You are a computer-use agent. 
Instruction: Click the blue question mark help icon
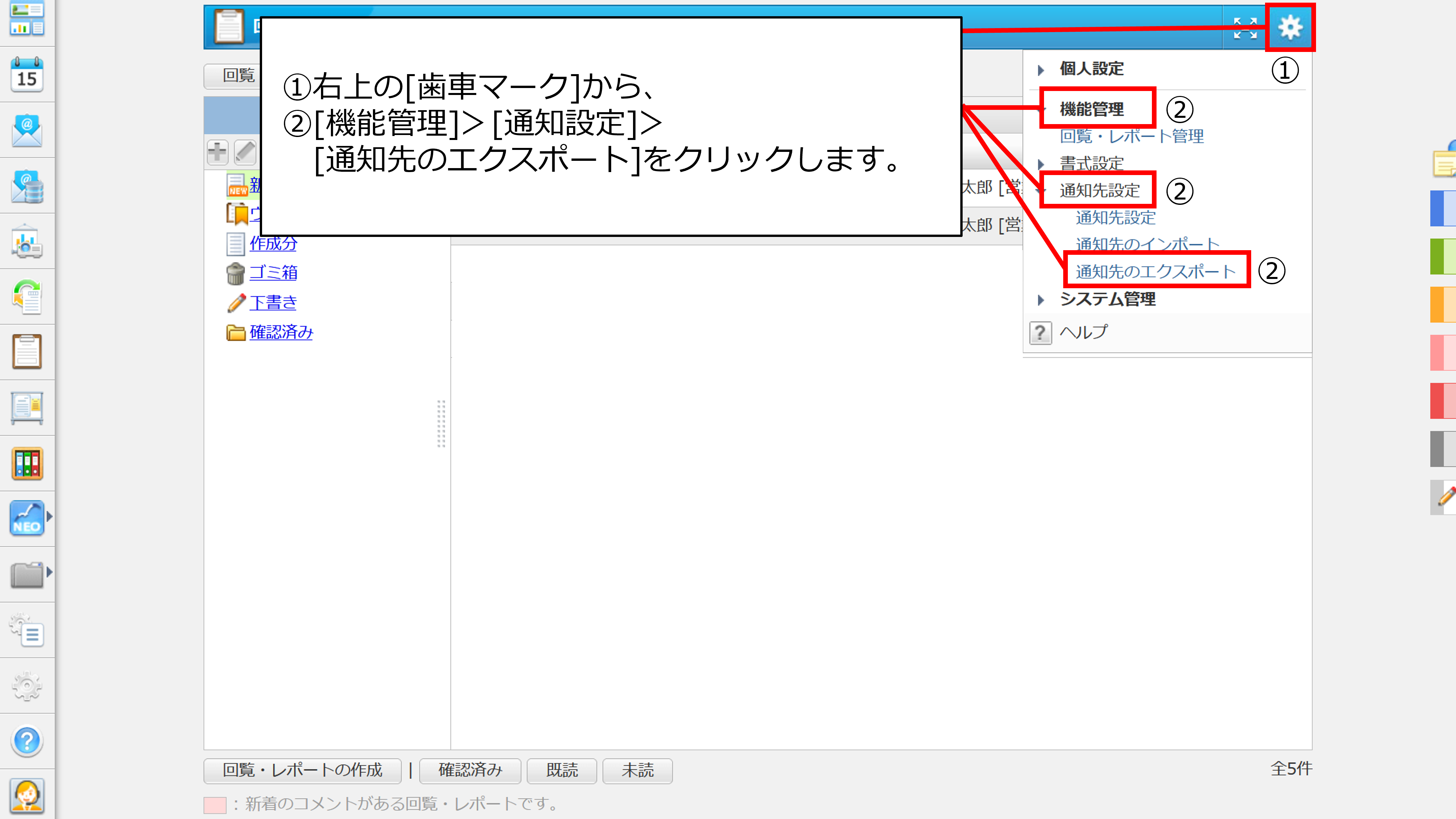coord(26,741)
